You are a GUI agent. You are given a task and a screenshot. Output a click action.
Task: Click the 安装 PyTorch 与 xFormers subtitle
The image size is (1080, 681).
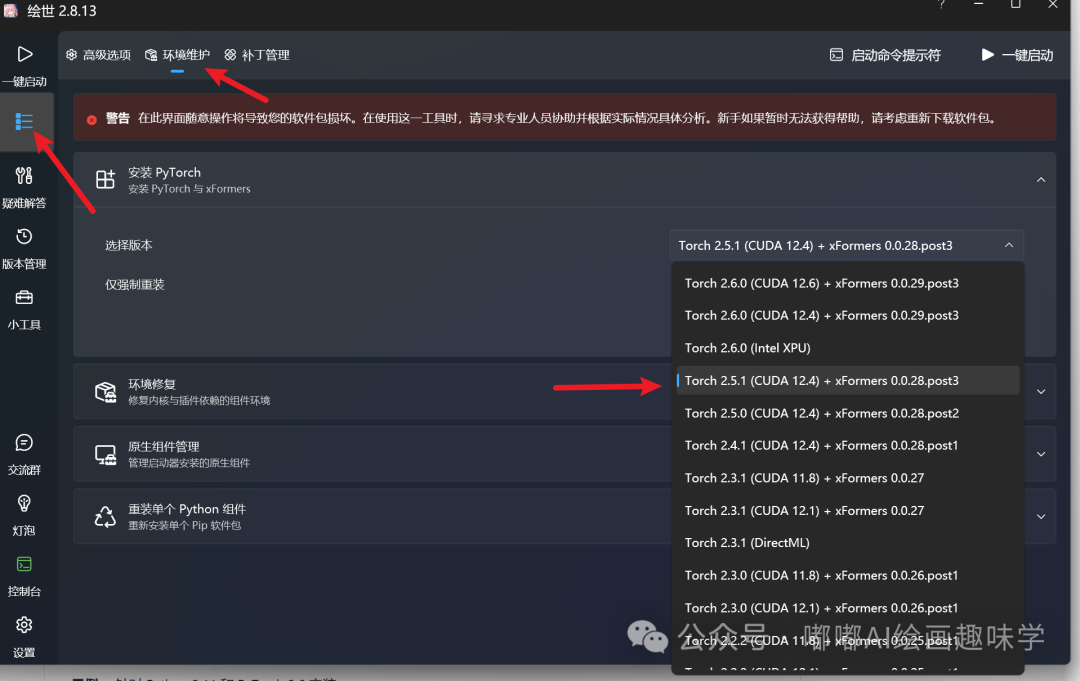[189, 189]
